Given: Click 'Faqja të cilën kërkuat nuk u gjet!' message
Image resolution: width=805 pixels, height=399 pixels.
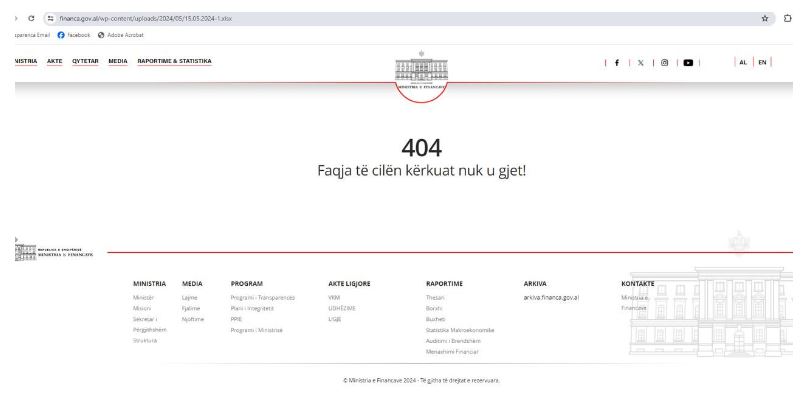Looking at the screenshot, I should (421, 170).
